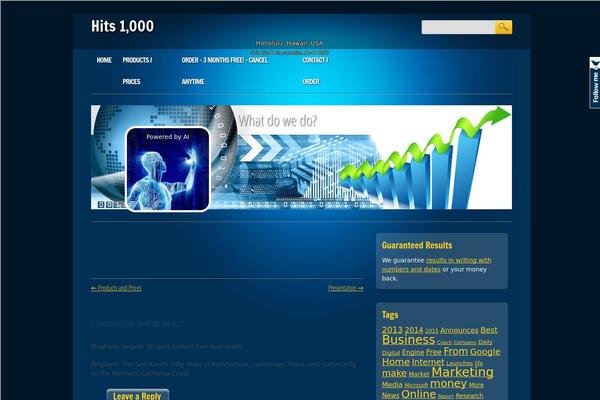Click the Honolulu, Hawaii USA text
Image resolution: width=600 pixels, height=400 pixels.
click(x=289, y=43)
